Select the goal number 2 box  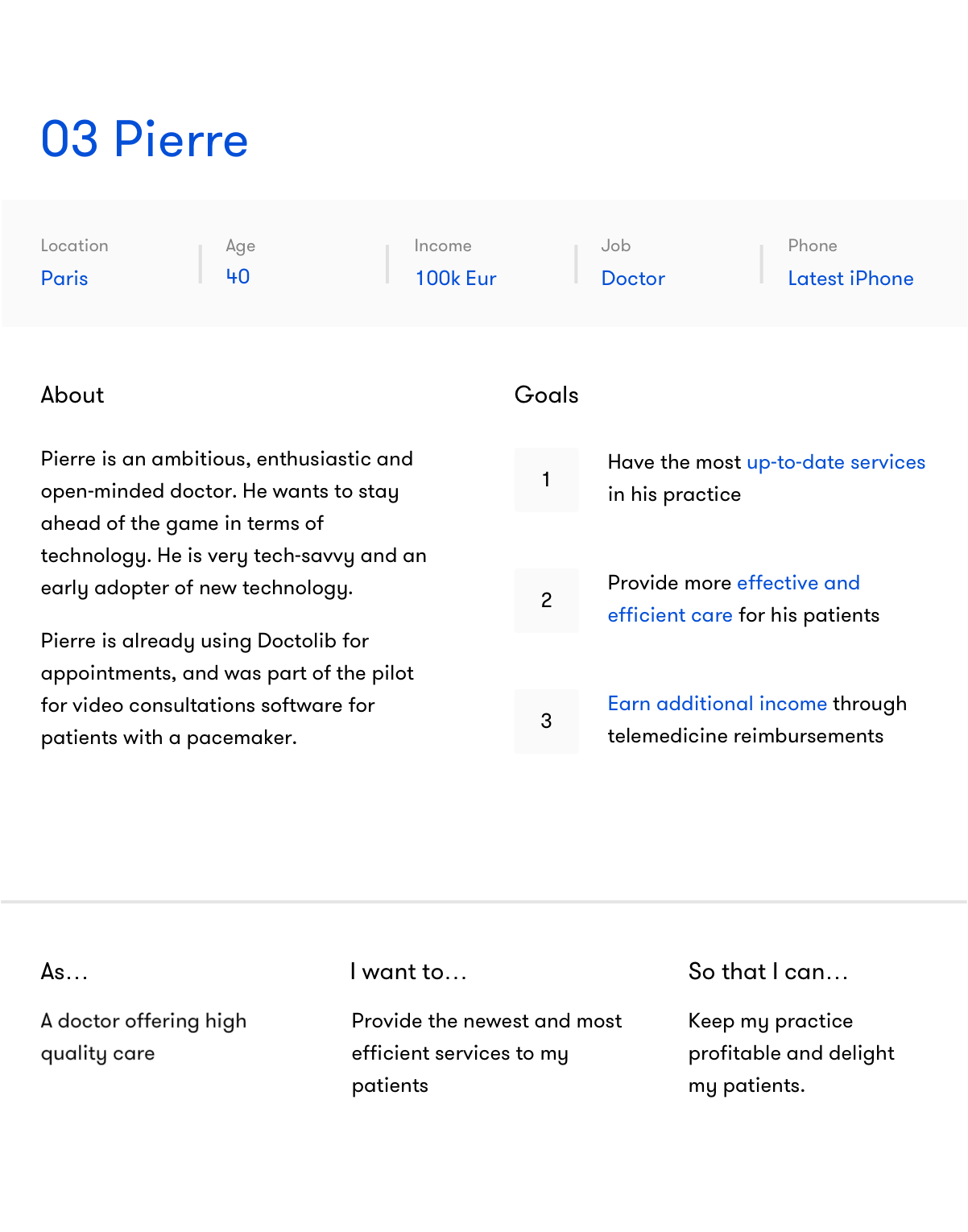click(x=546, y=601)
